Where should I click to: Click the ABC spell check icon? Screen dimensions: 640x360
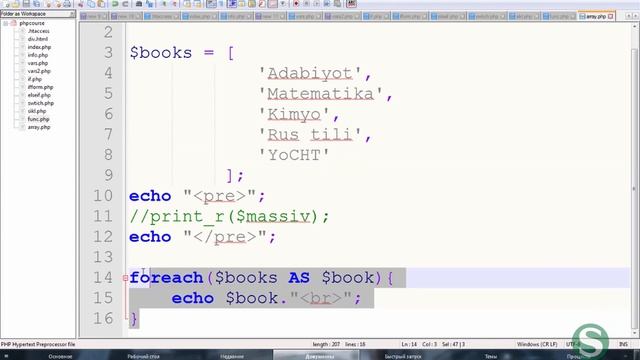coord(351,4)
